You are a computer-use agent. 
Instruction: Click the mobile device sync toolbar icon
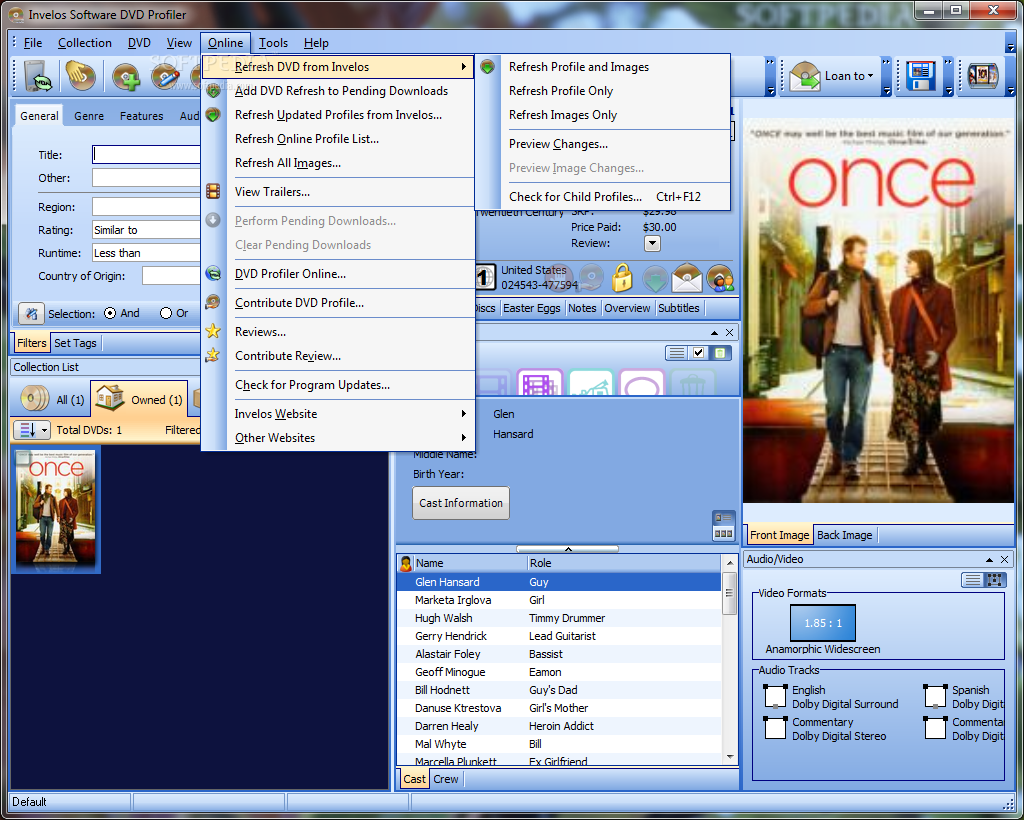(37, 76)
